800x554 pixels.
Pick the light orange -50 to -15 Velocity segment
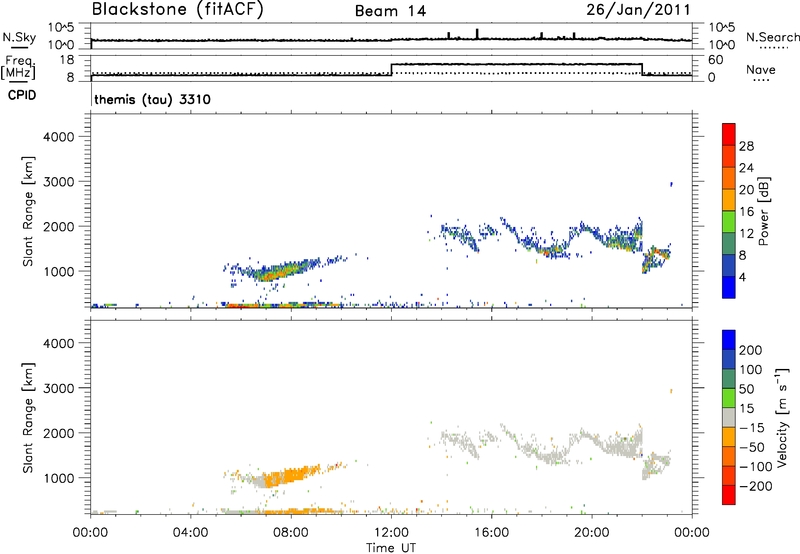coord(729,437)
